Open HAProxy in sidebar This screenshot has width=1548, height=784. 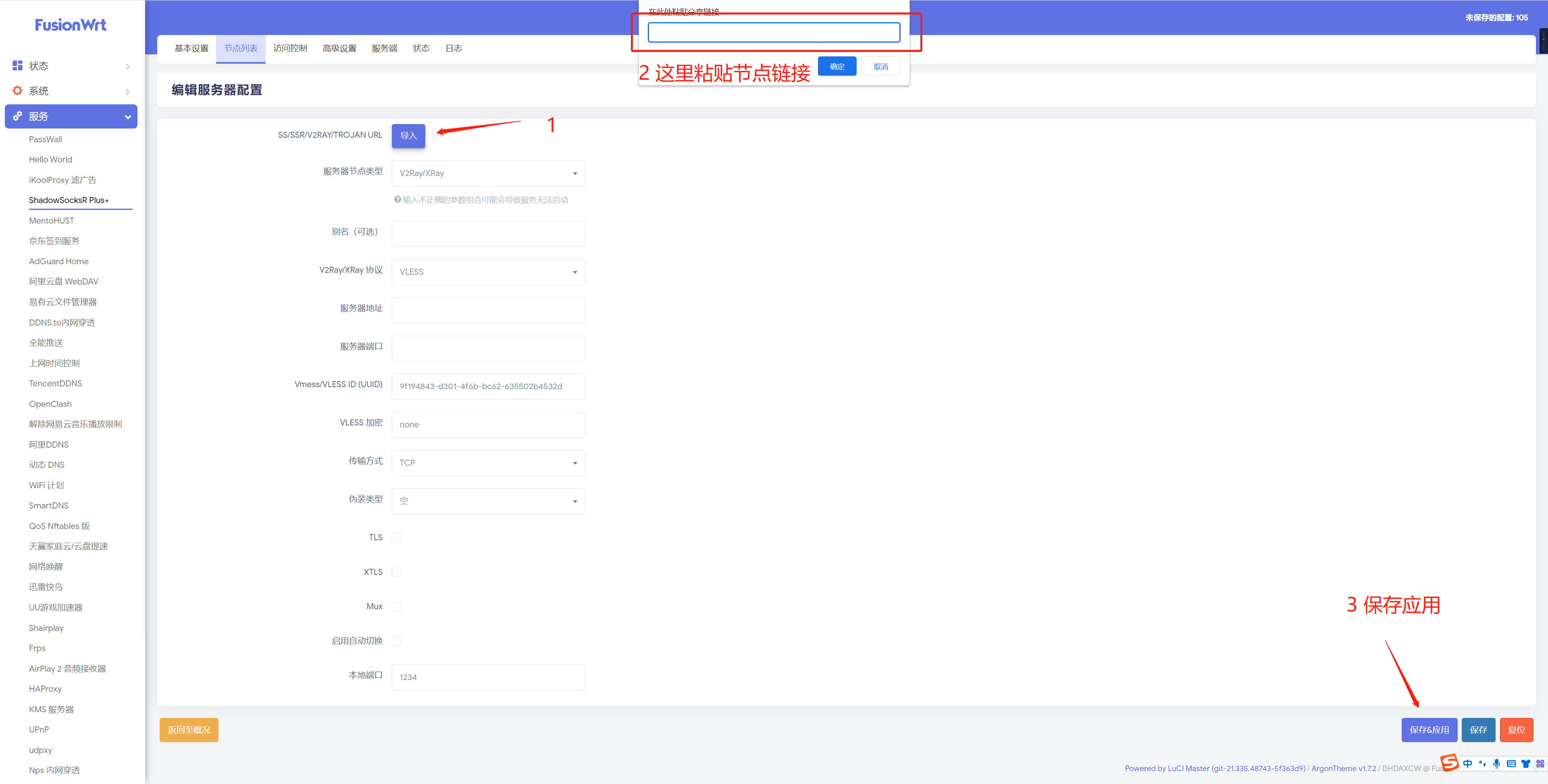coord(46,689)
